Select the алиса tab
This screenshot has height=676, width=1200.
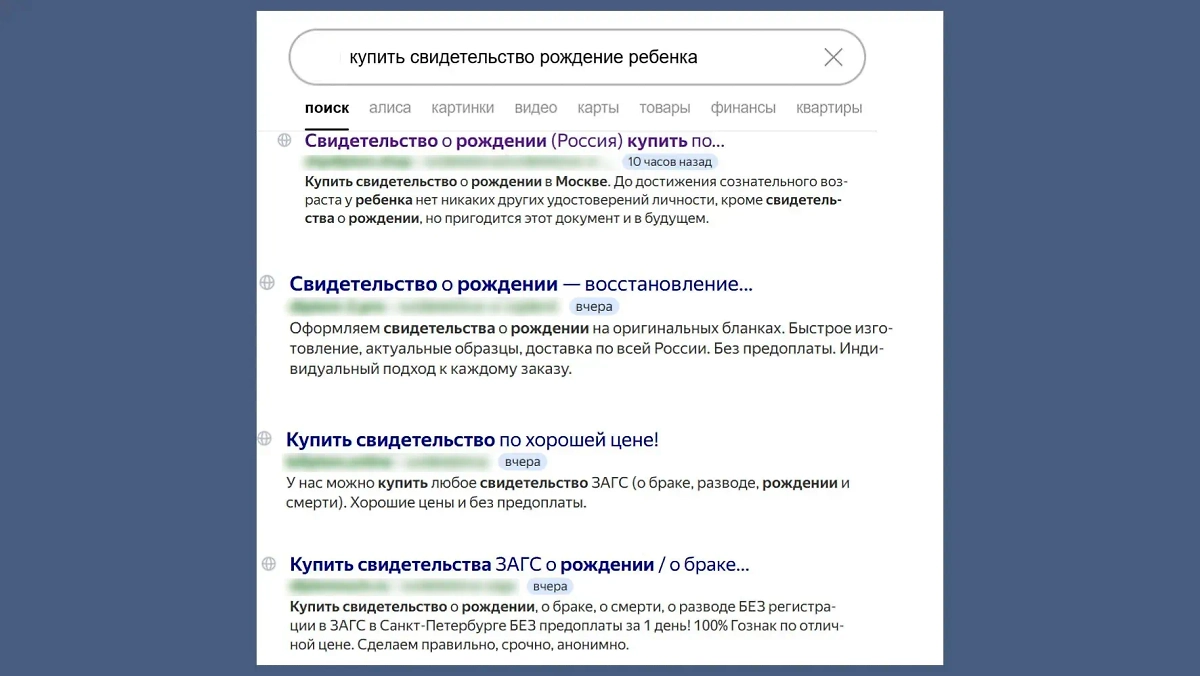390,108
